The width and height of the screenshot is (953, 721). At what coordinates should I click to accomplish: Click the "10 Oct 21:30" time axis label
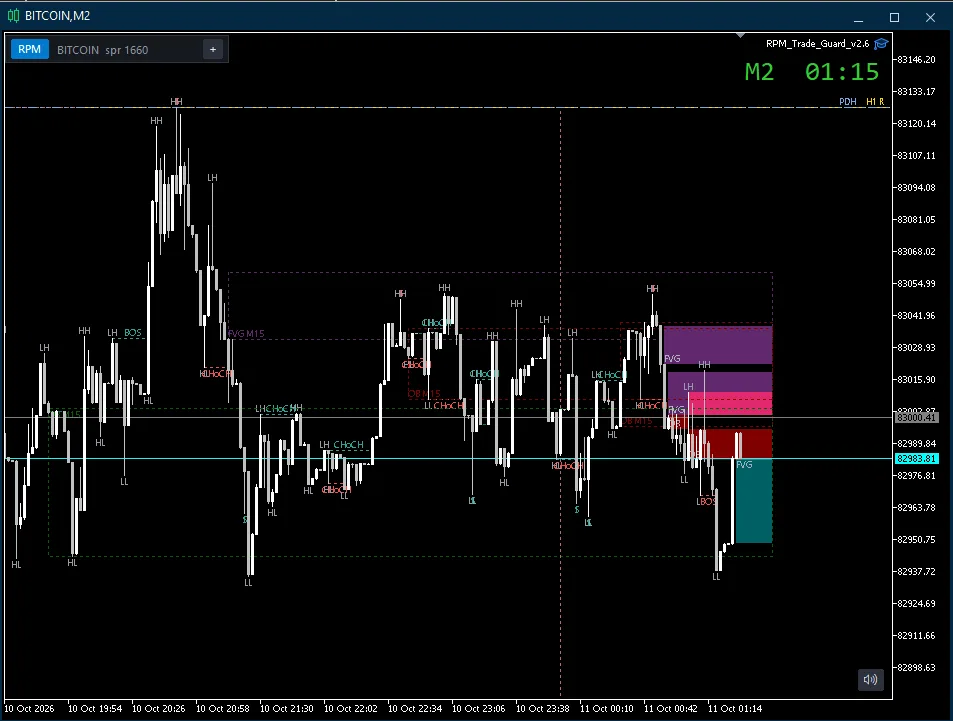287,708
